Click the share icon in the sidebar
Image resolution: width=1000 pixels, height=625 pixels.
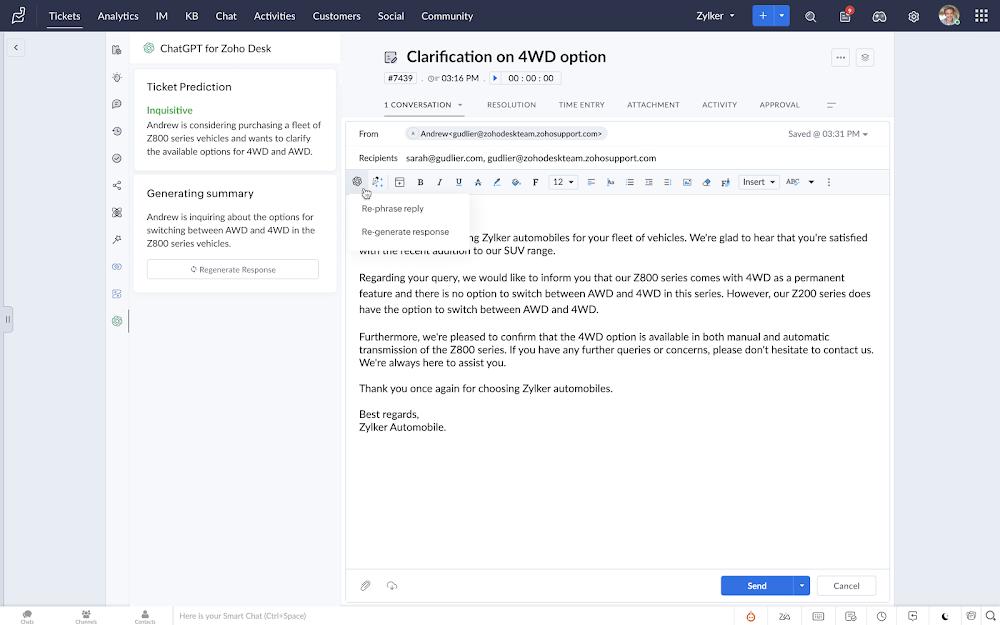tap(117, 186)
